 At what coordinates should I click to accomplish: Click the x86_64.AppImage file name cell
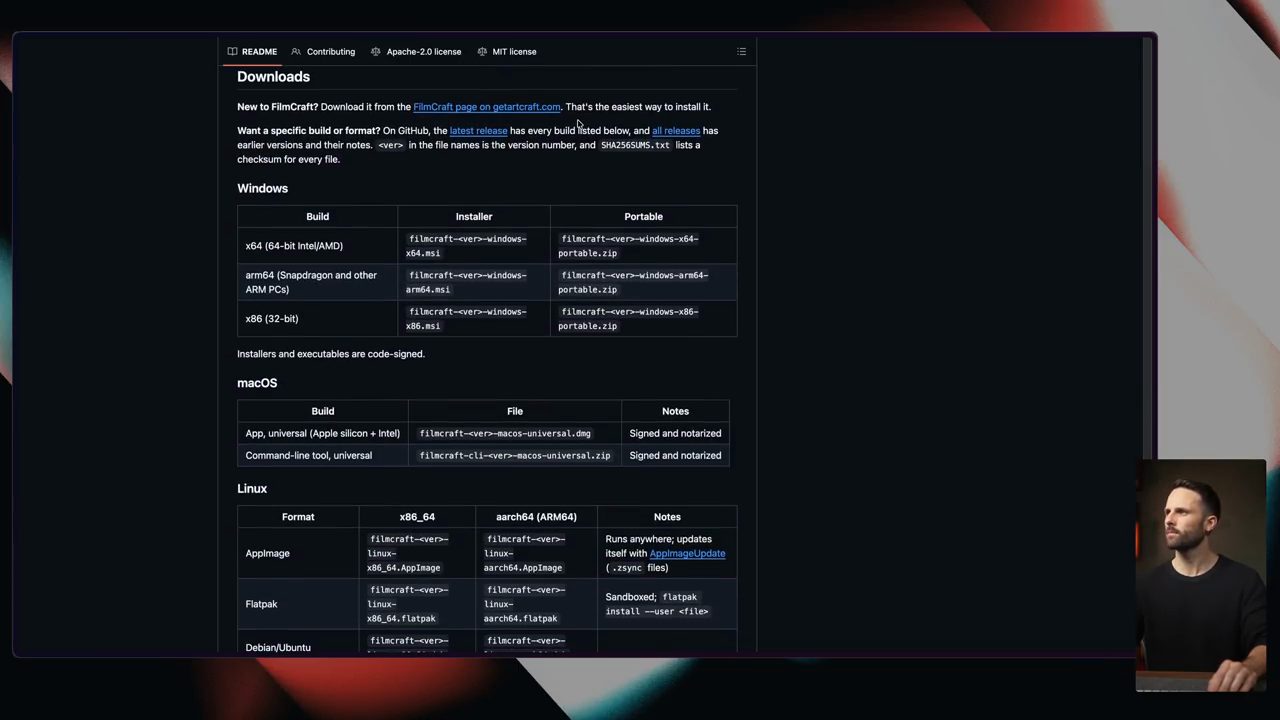(x=417, y=554)
